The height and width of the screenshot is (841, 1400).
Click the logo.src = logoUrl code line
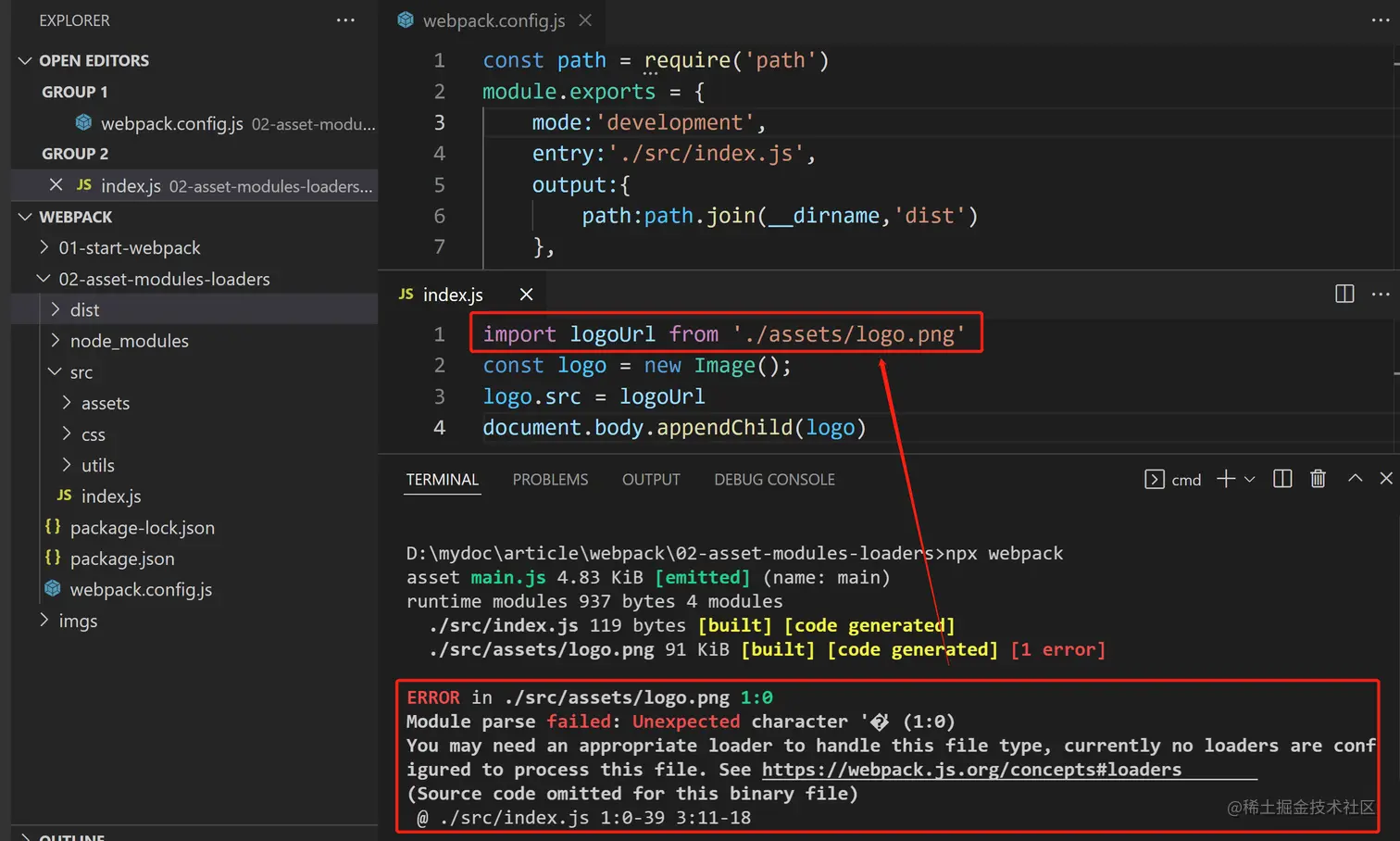594,396
